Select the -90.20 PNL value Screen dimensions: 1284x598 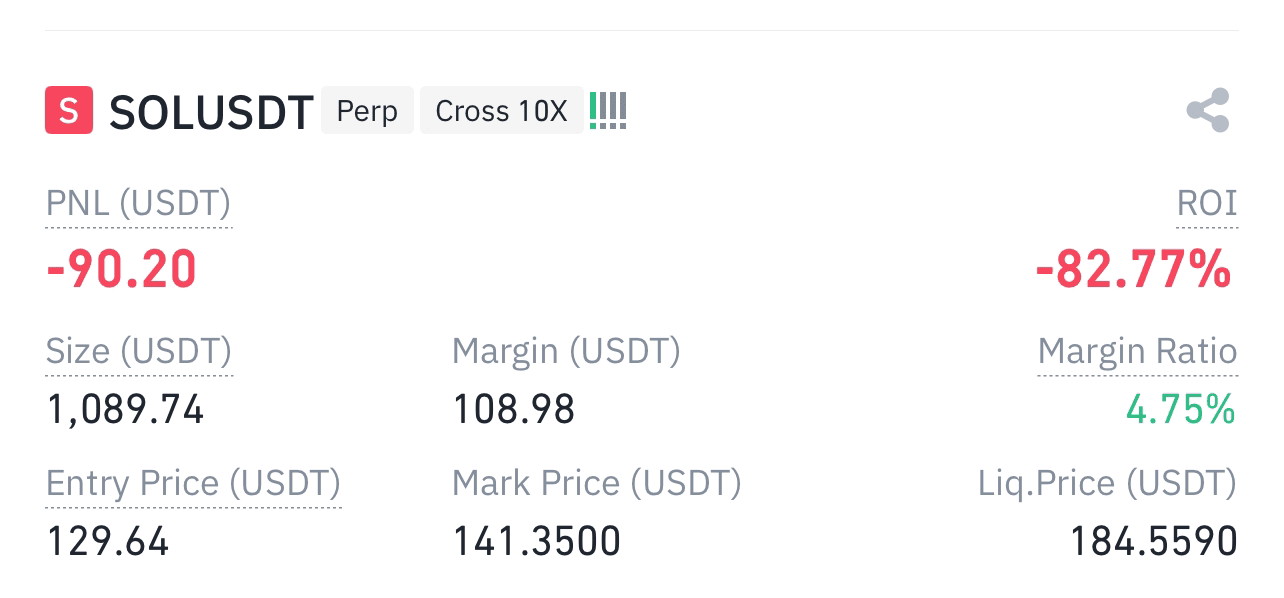click(122, 270)
